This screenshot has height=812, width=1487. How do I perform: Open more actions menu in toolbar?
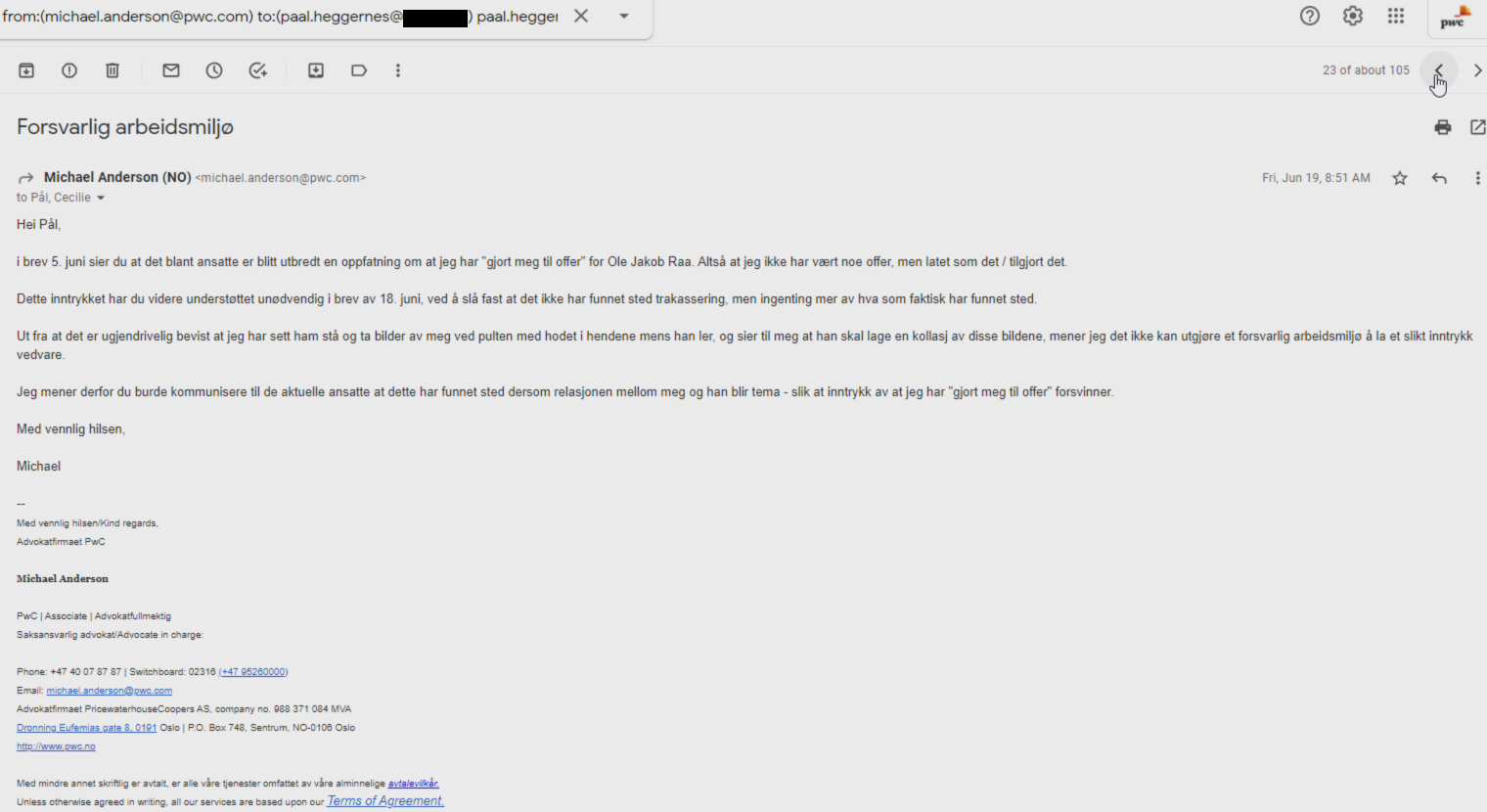coord(398,70)
